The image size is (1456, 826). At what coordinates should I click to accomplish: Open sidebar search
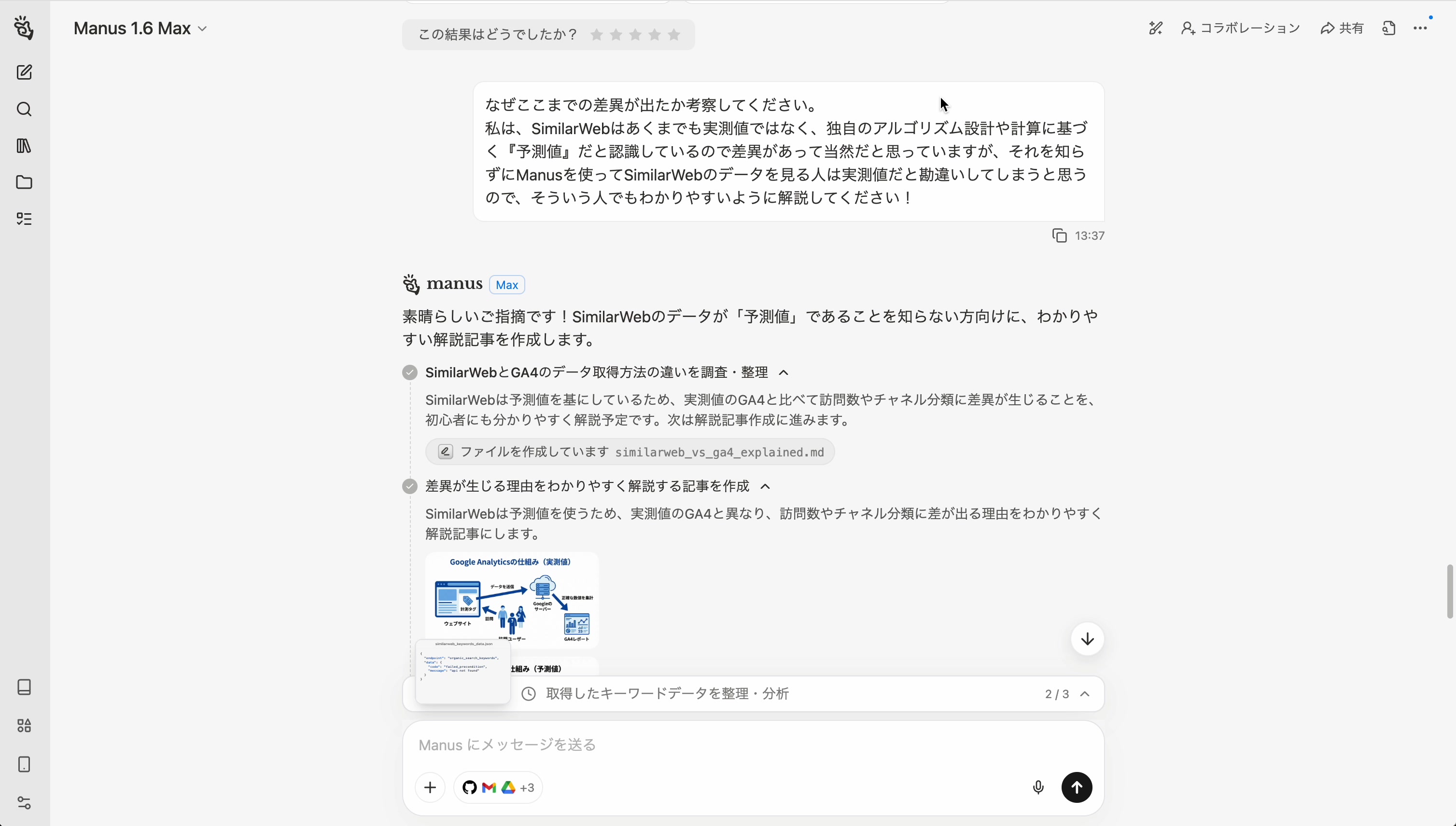(24, 109)
